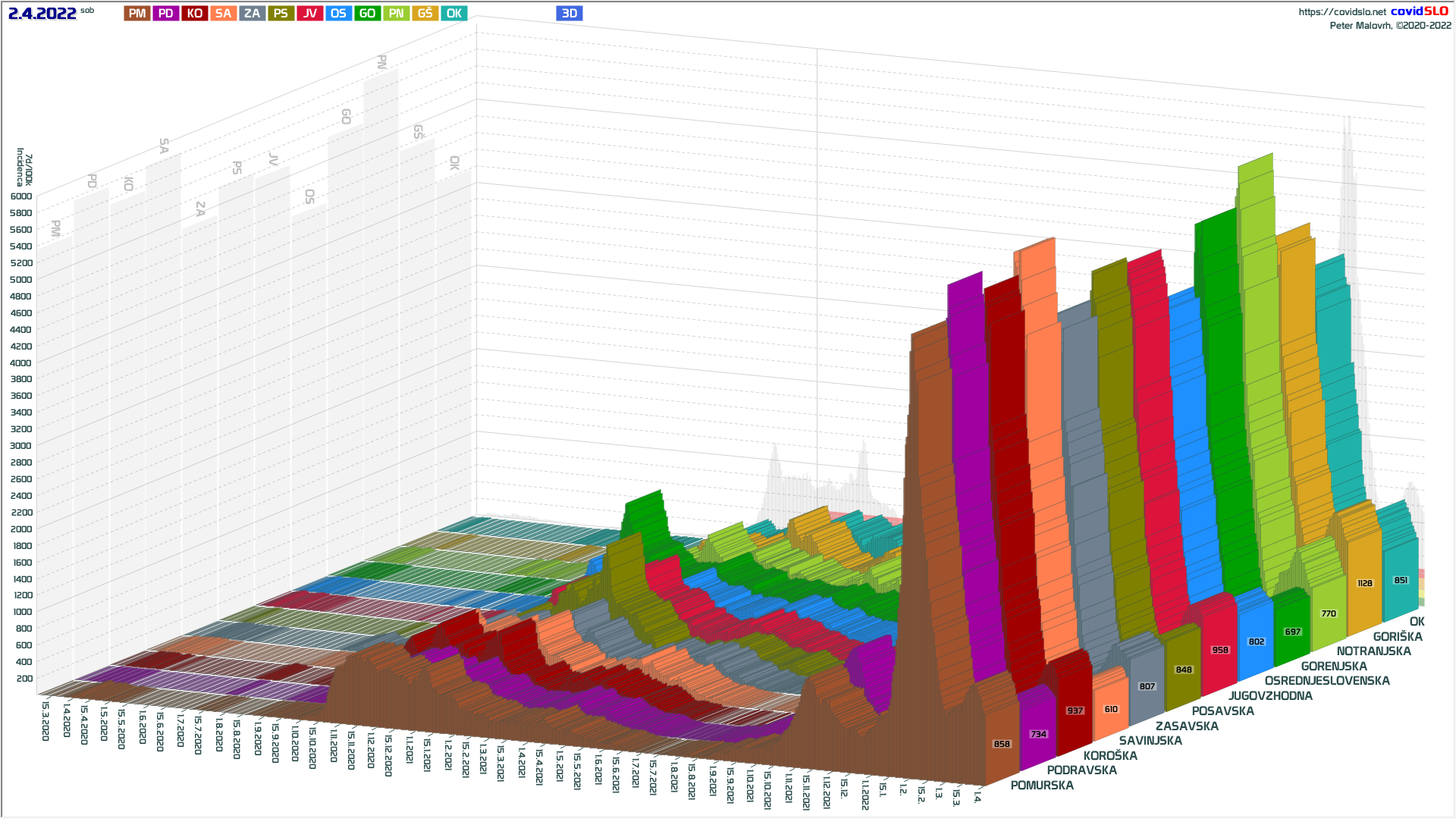Viewport: 1456px width, 819px height.
Task: Toggle the OS blue region button
Action: 338,13
